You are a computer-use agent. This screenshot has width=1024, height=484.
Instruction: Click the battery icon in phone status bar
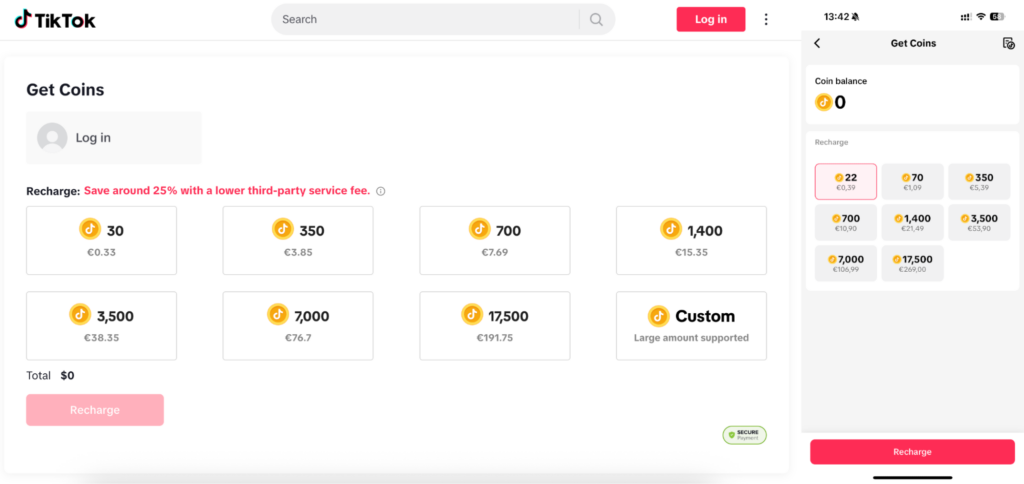[x=997, y=16]
